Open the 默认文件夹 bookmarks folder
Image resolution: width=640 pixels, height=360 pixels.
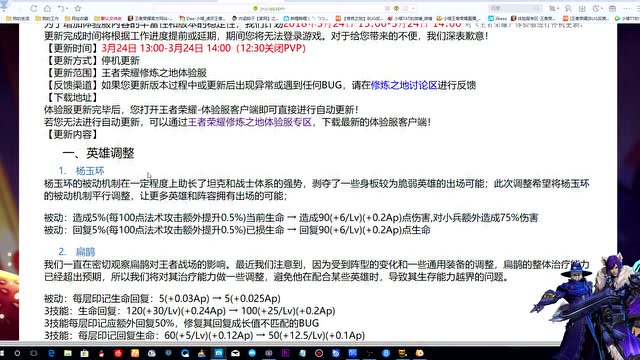(x=108, y=18)
